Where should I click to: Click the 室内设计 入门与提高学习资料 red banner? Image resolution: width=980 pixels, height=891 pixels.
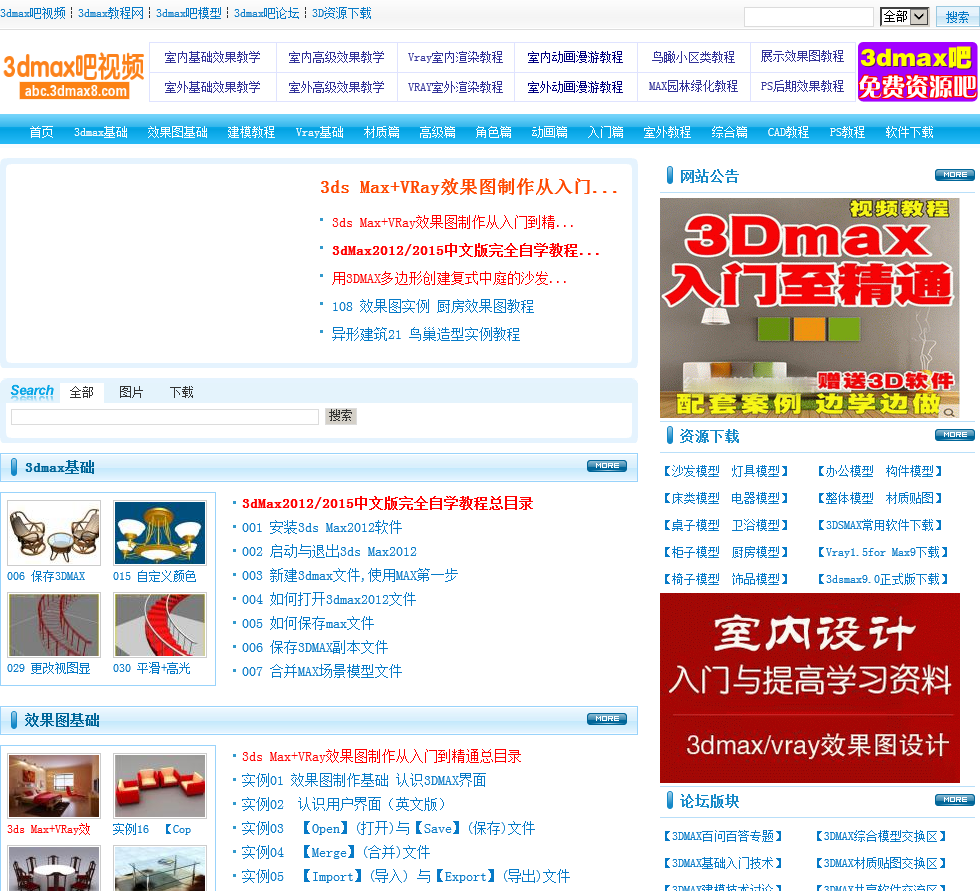tap(809, 688)
